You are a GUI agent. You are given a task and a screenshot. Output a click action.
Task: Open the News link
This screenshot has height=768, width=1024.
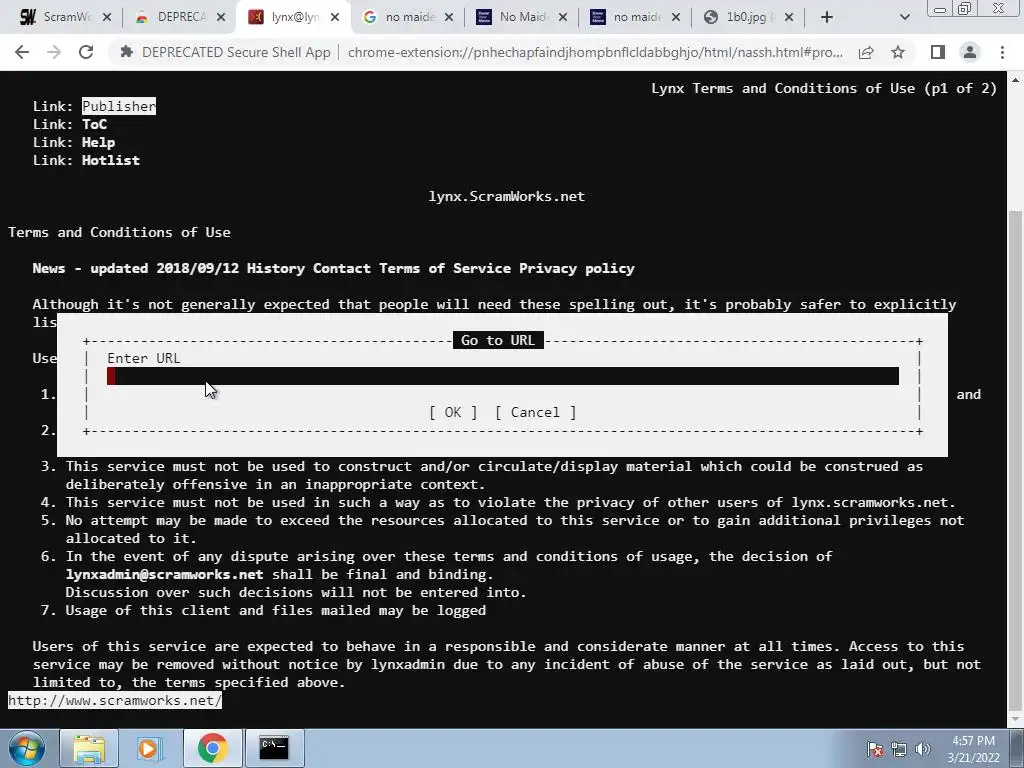click(49, 268)
